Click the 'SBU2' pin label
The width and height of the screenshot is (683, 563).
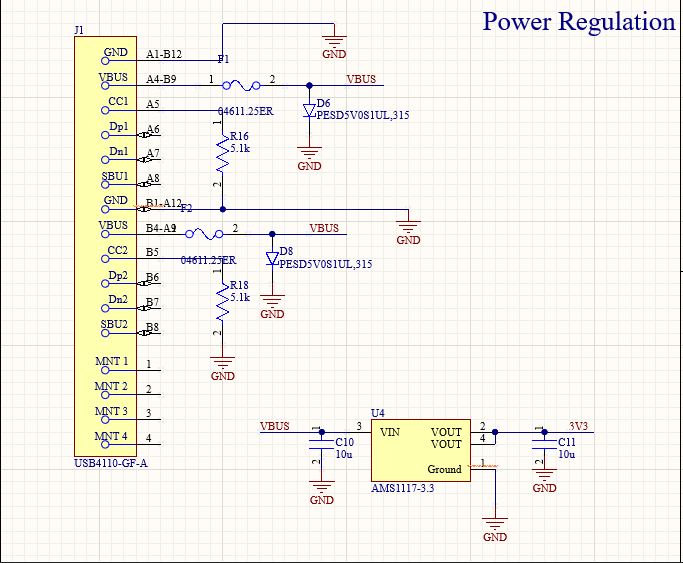pos(114,325)
